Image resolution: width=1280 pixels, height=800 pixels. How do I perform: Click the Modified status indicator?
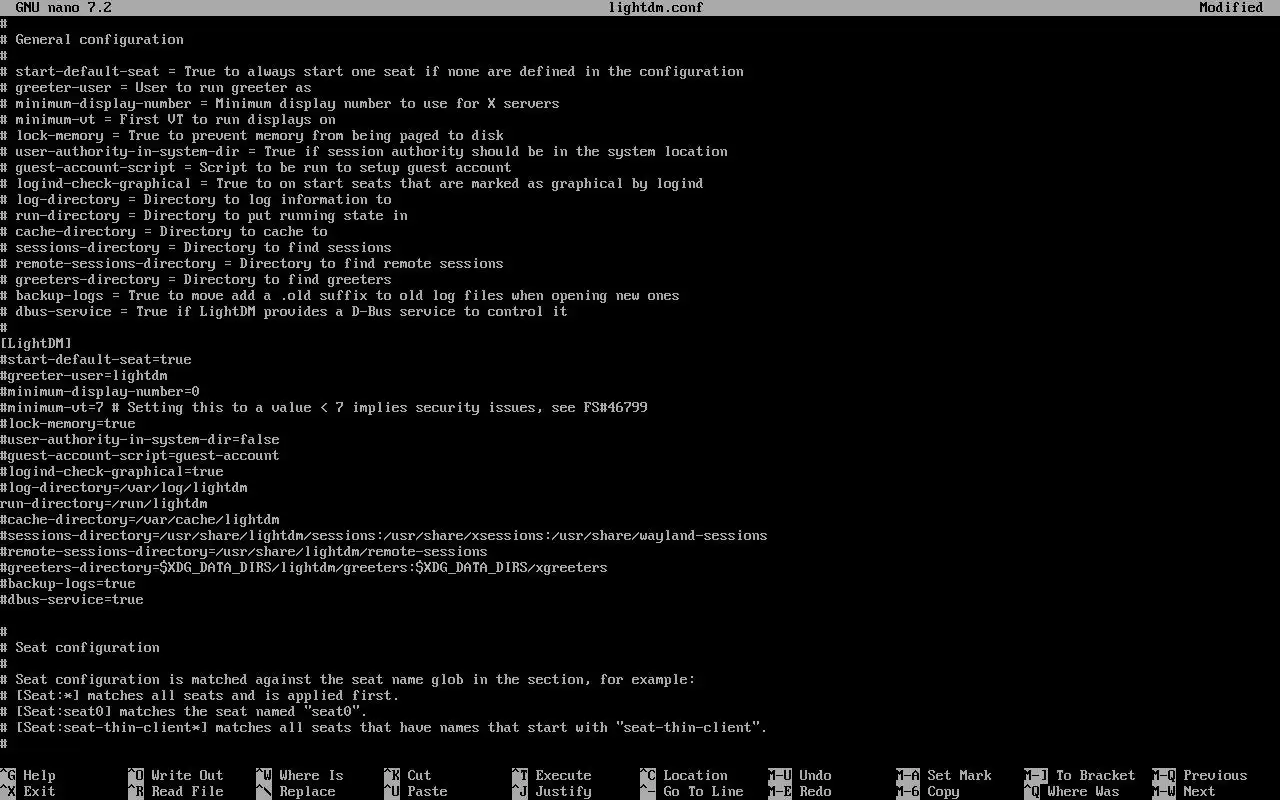point(1231,7)
